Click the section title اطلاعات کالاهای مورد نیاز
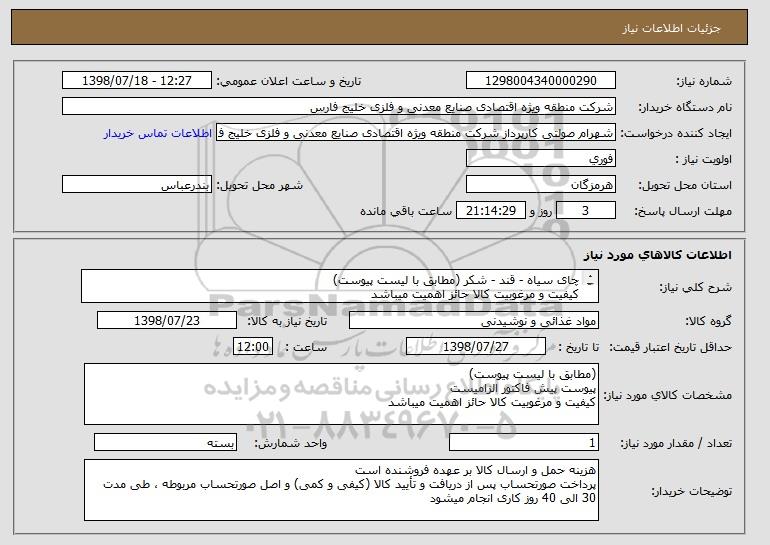 658,254
